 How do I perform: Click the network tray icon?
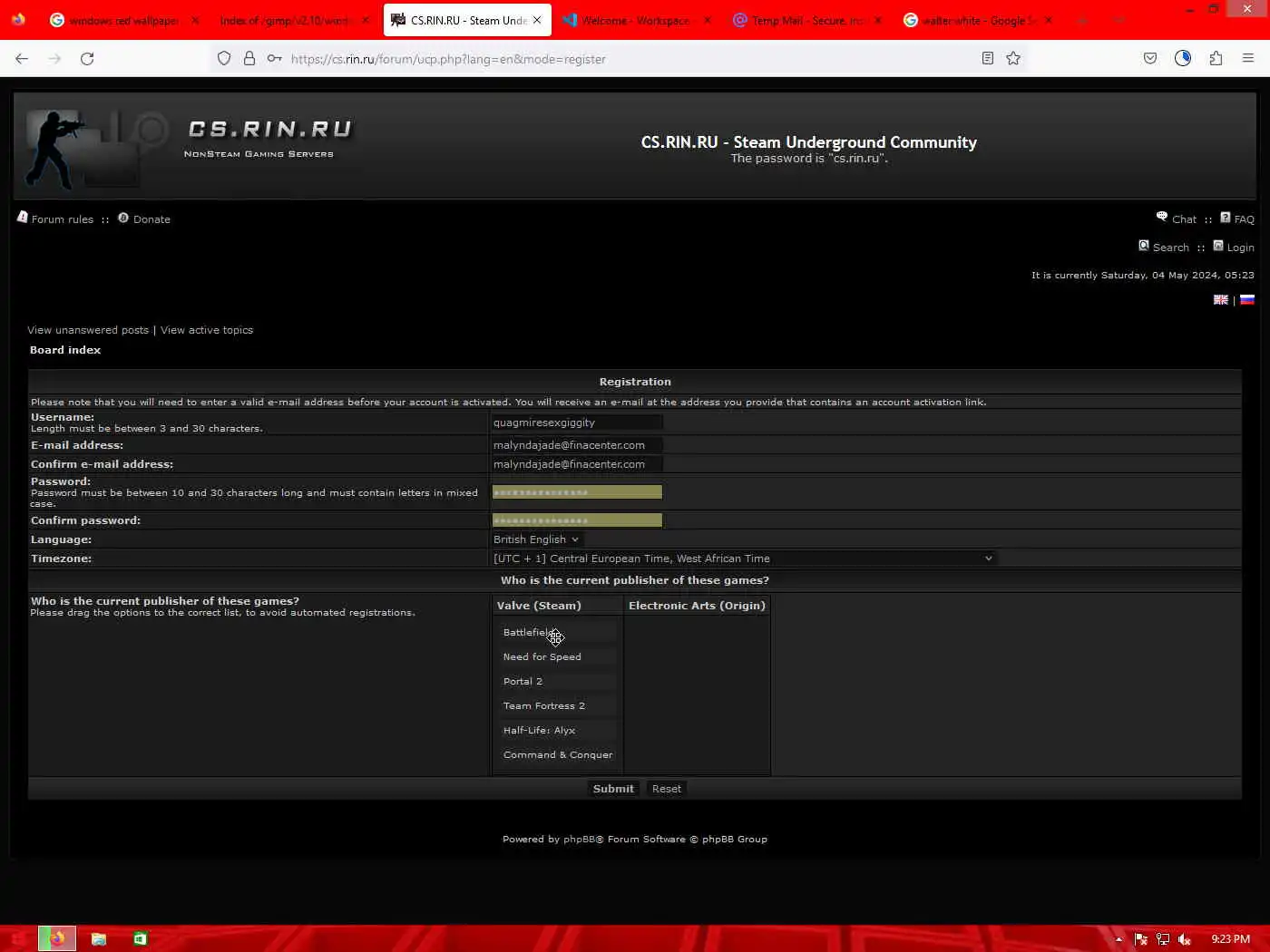(1162, 939)
